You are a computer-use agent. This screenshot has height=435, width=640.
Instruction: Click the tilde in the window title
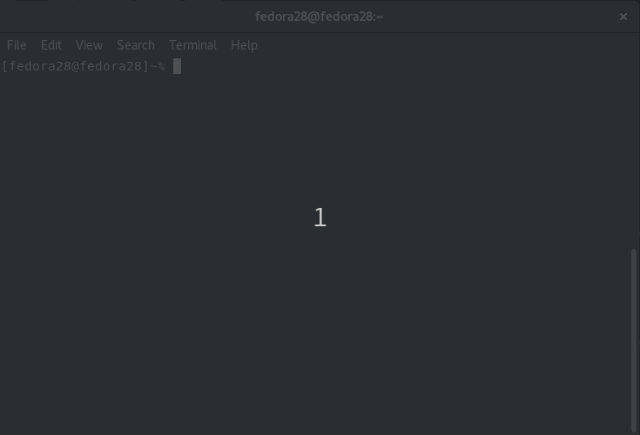[380, 17]
